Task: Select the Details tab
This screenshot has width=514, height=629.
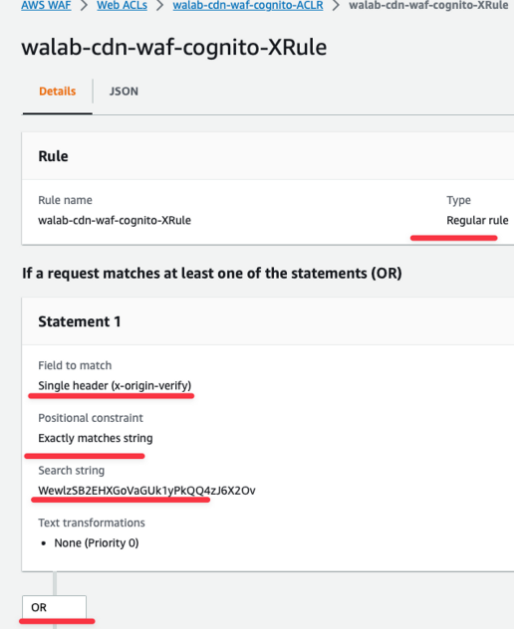Action: pyautogui.click(x=57, y=91)
